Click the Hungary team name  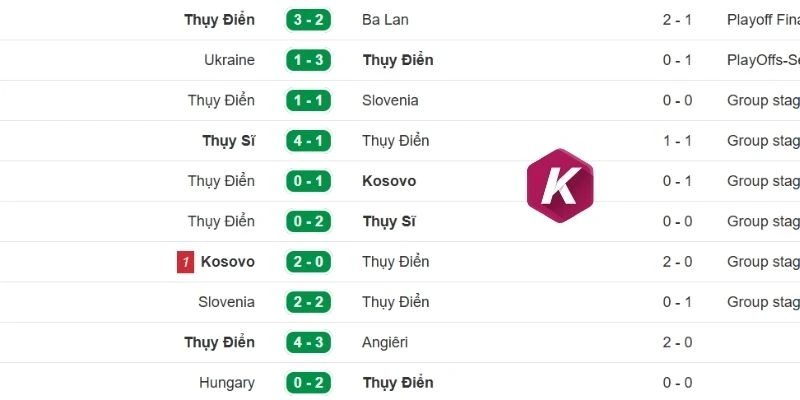point(227,383)
